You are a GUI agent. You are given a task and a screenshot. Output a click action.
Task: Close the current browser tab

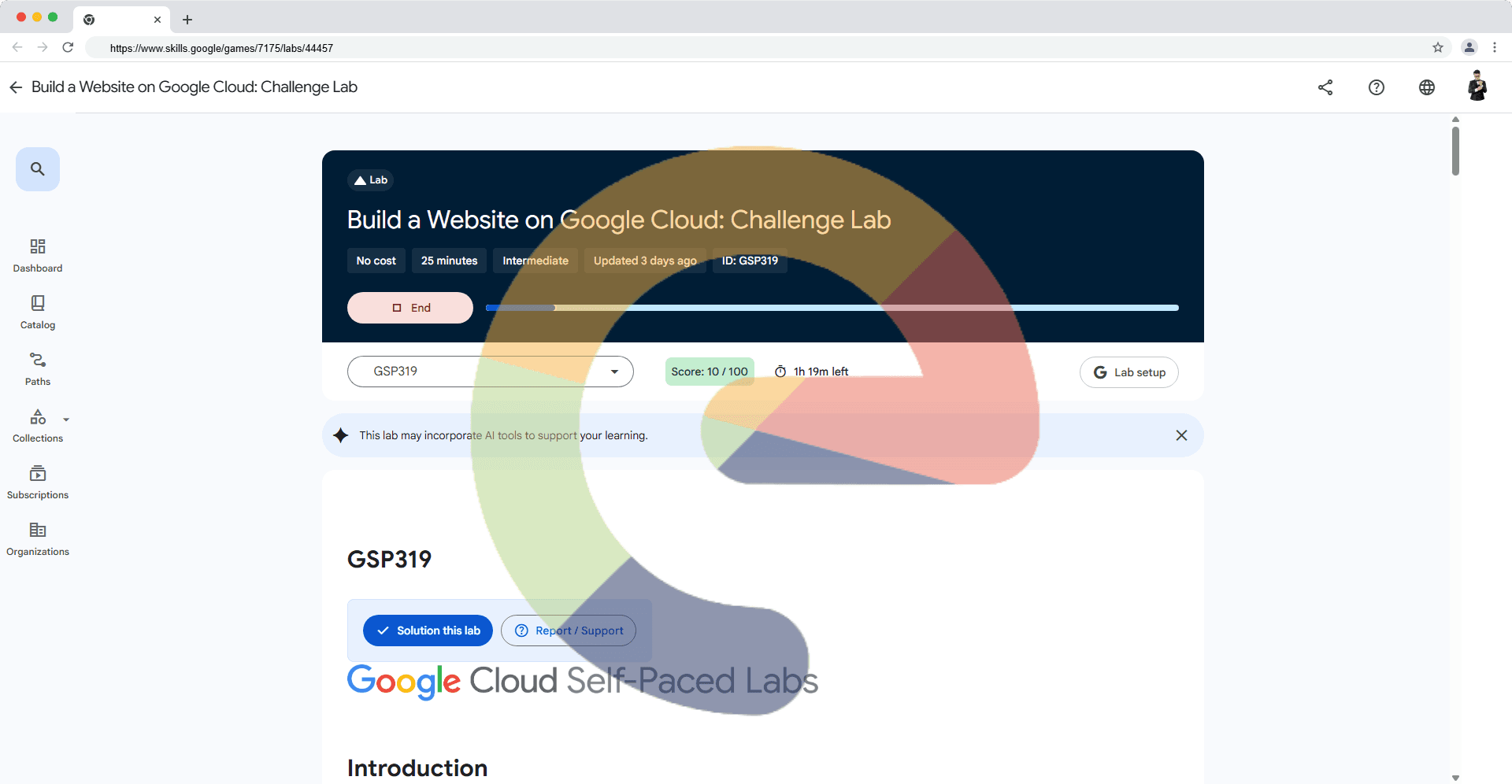pyautogui.click(x=157, y=20)
